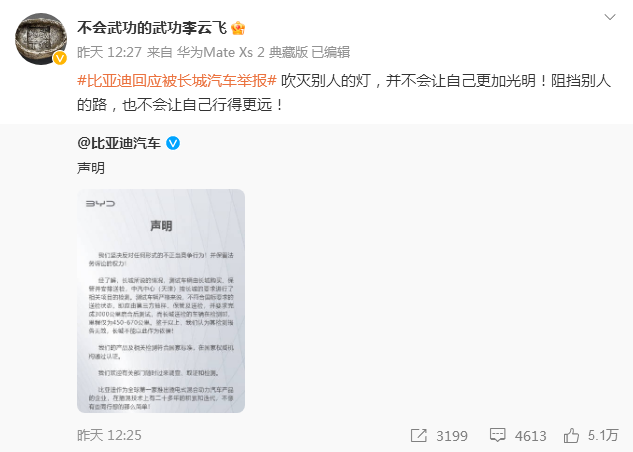
Task: Open the 3199 reposts count
Action: [452, 436]
